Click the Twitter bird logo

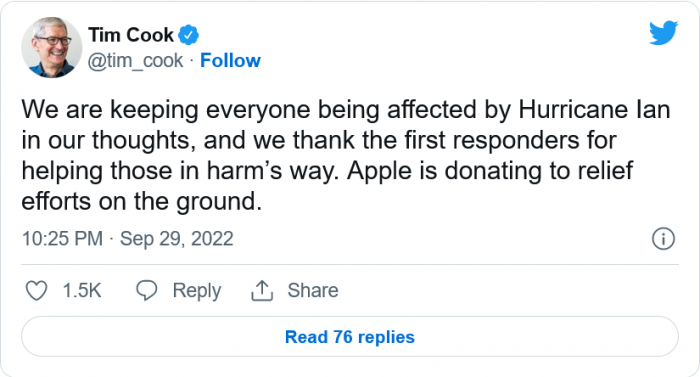[x=663, y=33]
